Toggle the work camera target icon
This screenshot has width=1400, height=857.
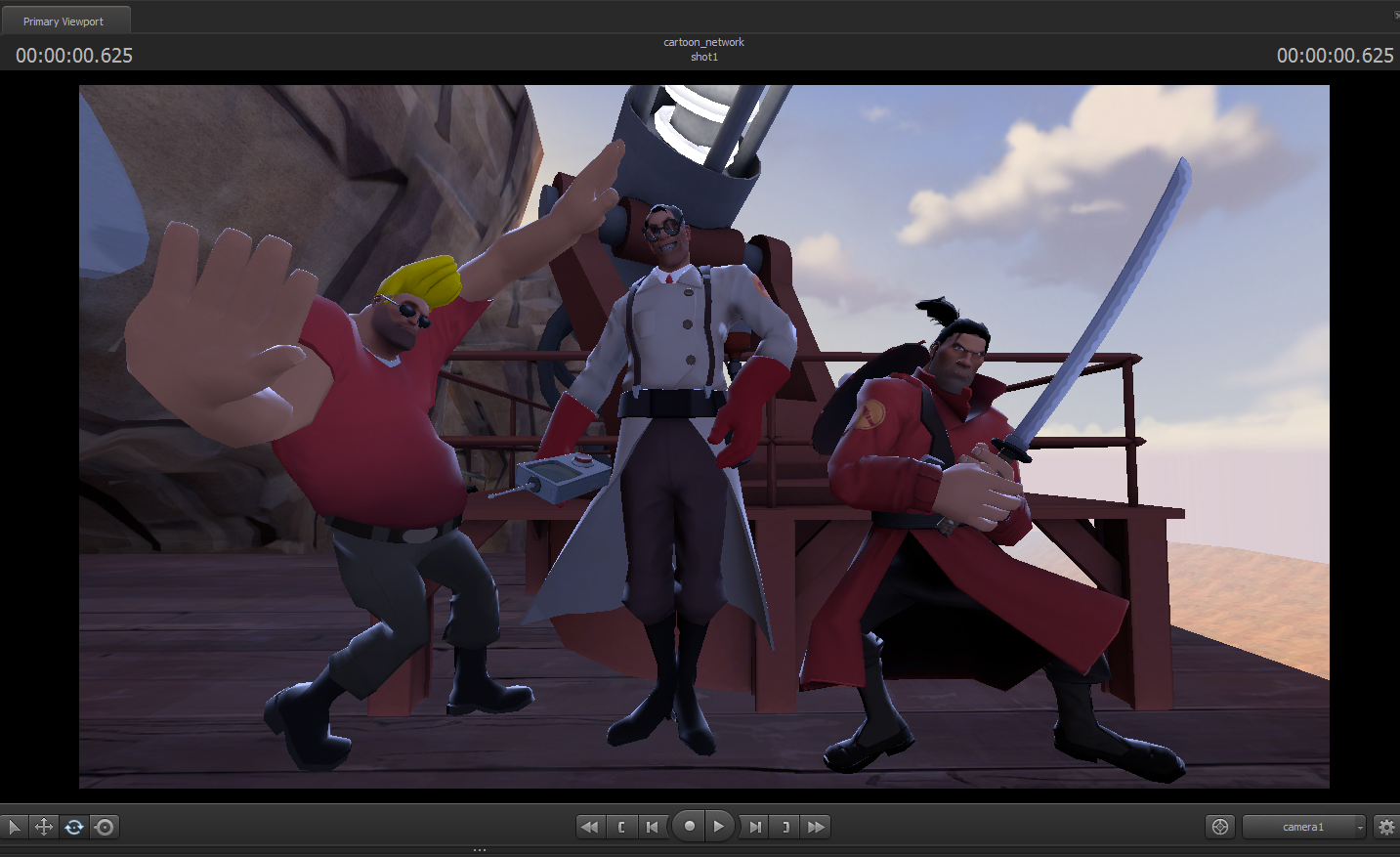1220,827
